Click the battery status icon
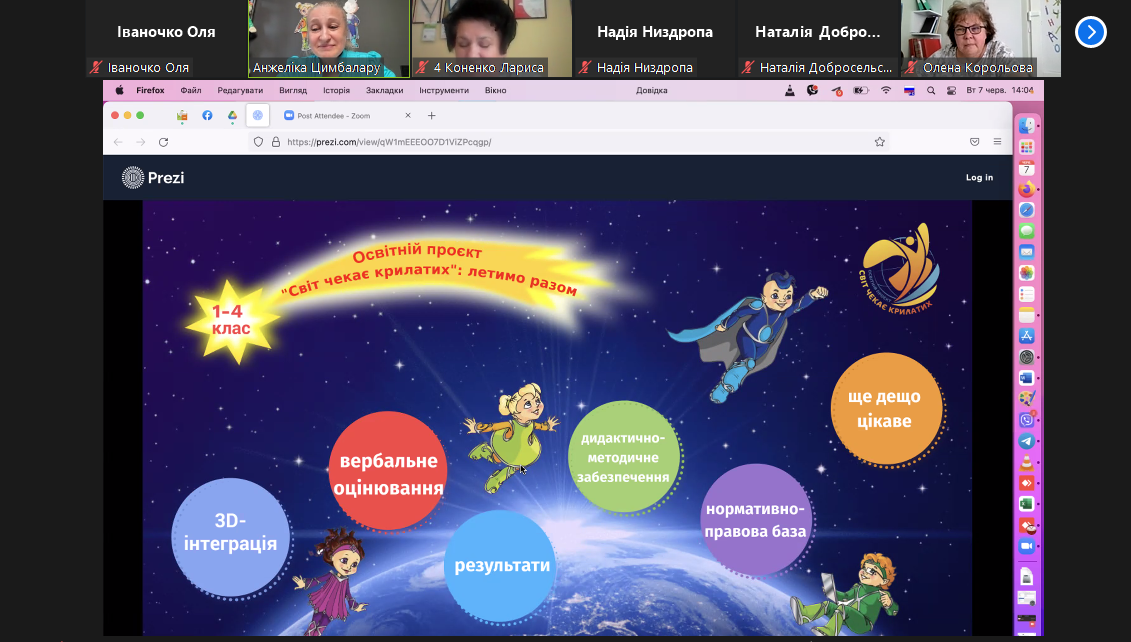The width and height of the screenshot is (1131, 642). 861,90
